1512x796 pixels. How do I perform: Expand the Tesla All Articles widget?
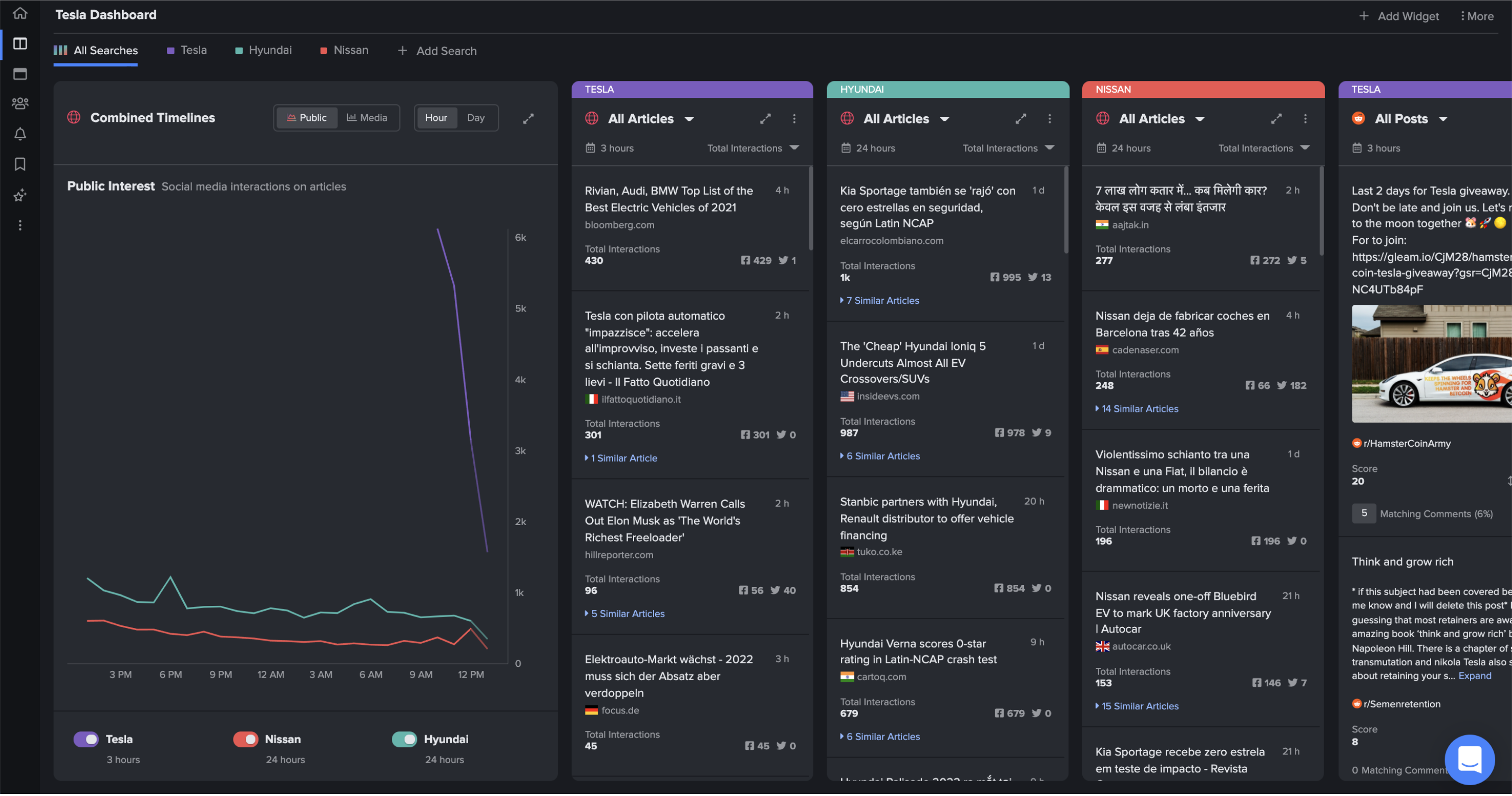(765, 119)
